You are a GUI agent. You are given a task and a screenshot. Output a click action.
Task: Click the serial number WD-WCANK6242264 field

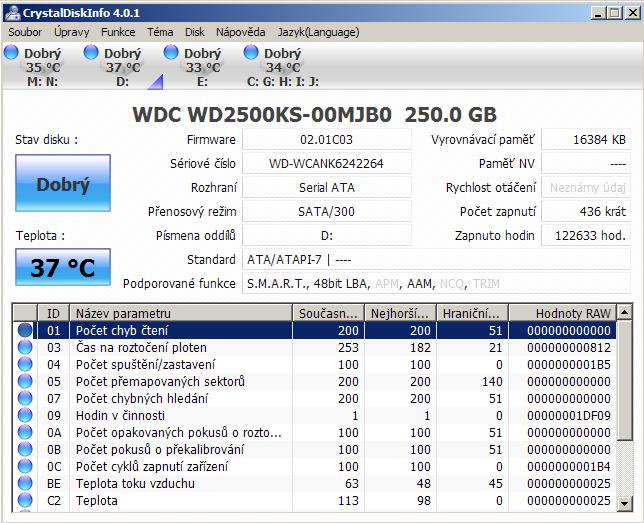(327, 164)
